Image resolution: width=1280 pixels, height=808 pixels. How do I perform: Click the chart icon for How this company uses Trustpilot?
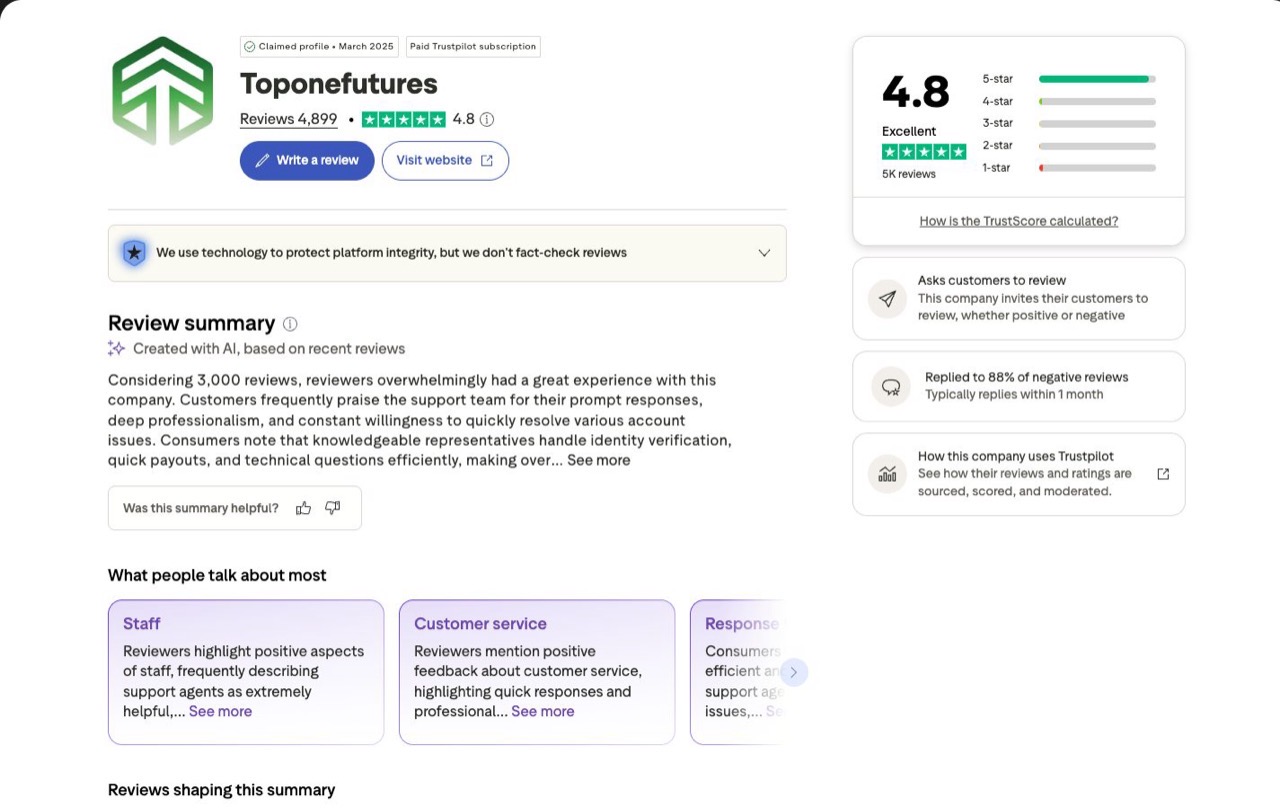[888, 474]
